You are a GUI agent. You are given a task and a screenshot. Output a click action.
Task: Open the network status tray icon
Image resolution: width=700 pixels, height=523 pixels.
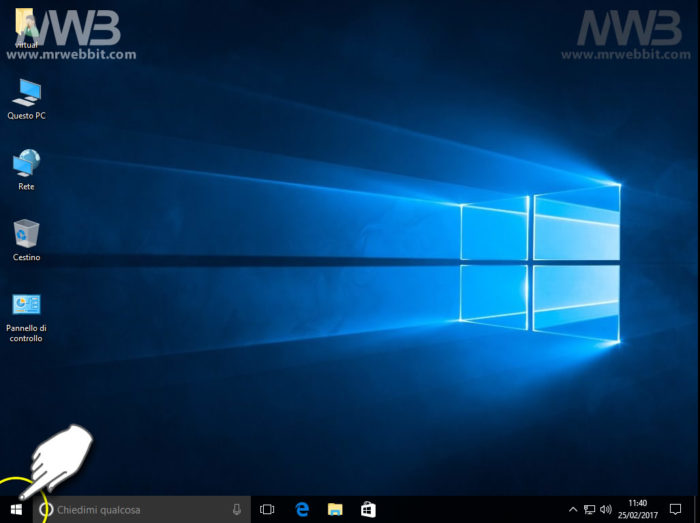point(589,509)
